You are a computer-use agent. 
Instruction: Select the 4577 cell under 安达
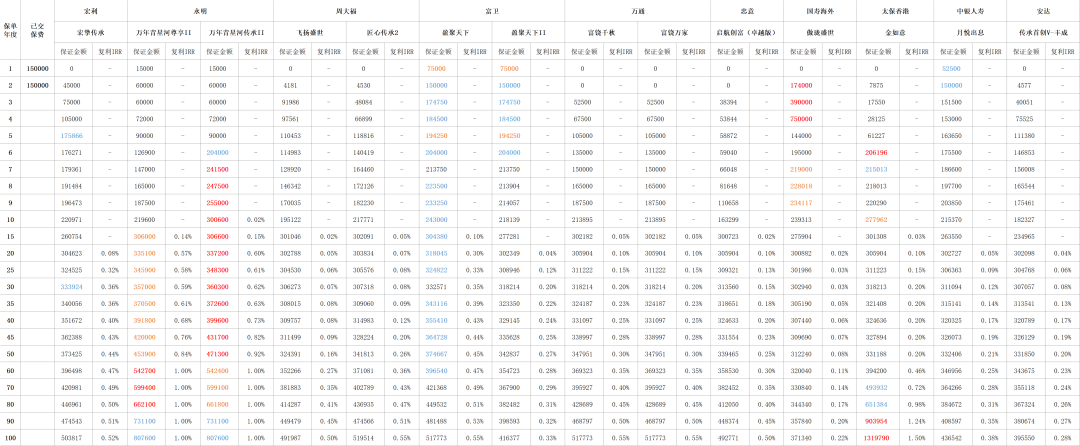click(x=1025, y=85)
